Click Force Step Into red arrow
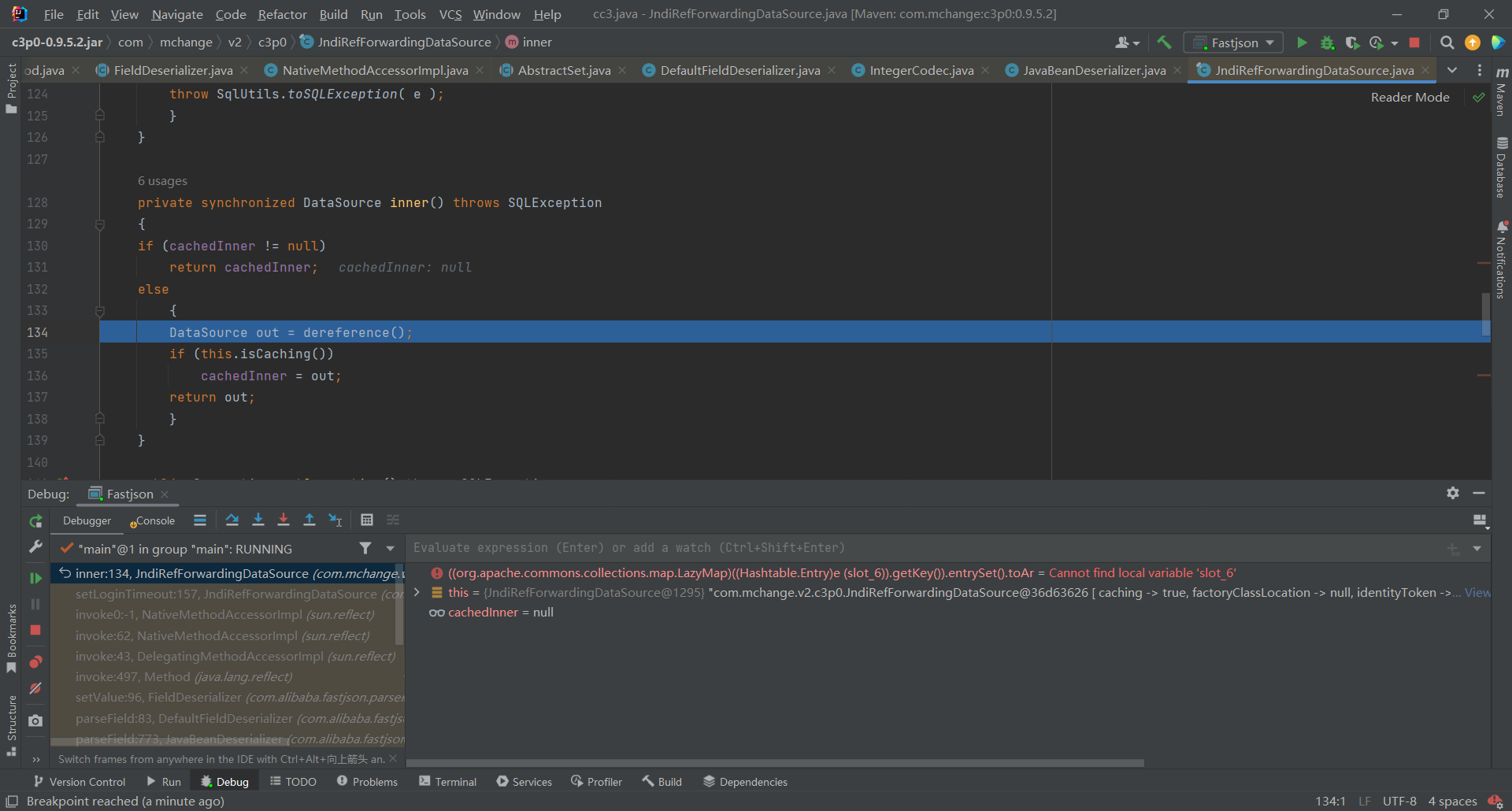Screen dimensions: 1512x811 [283, 520]
